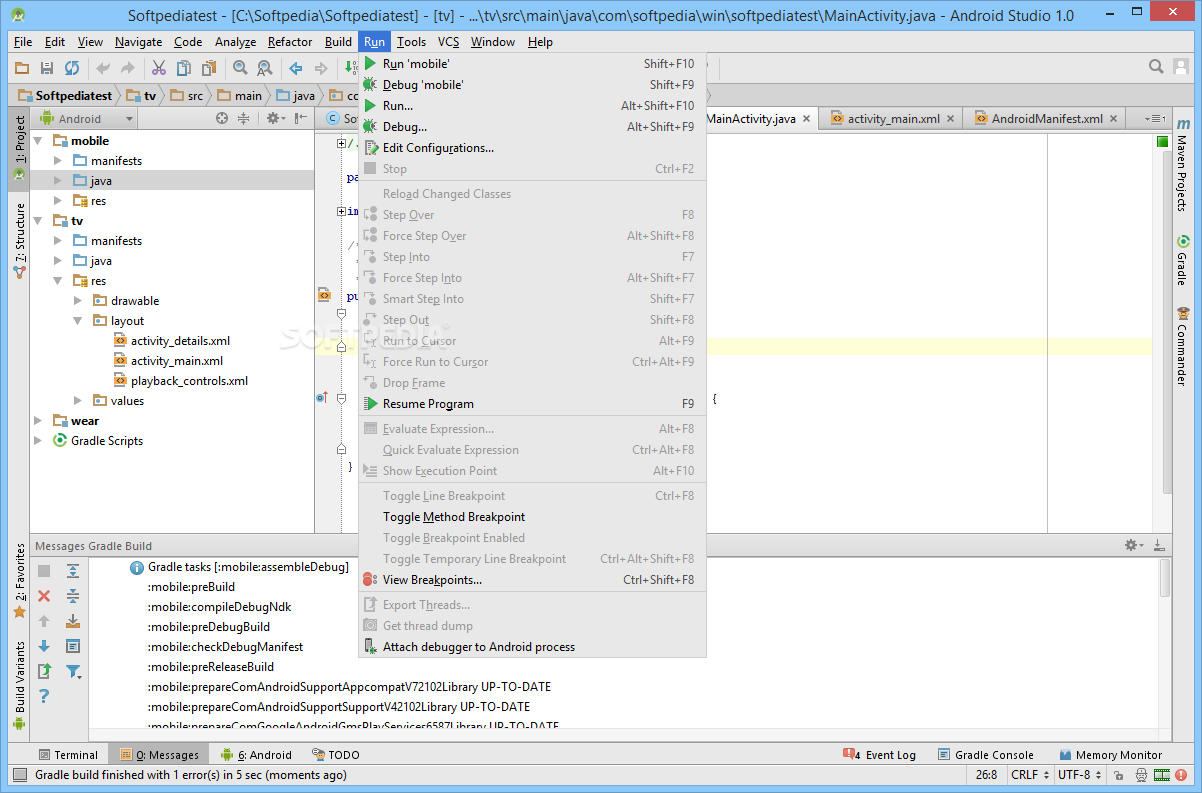Open the CRLF line separator dropdown
Image resolution: width=1202 pixels, height=793 pixels.
[x=1030, y=774]
